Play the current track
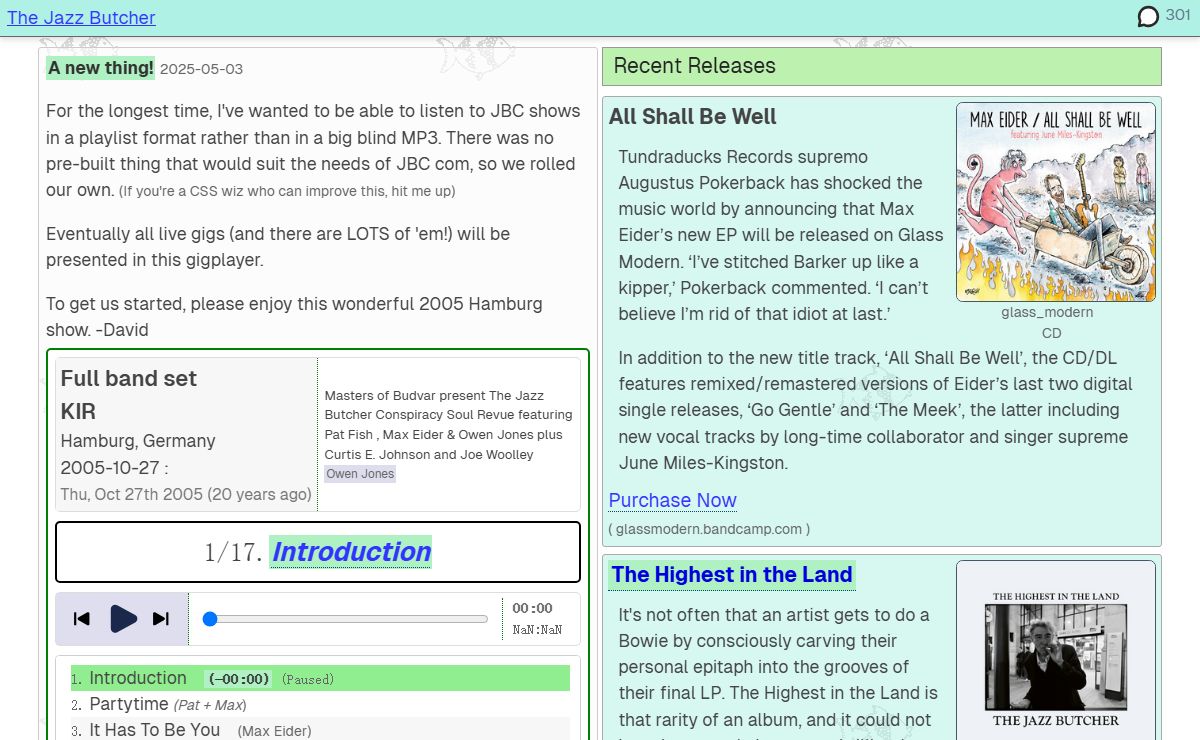This screenshot has width=1200, height=740. pyautogui.click(x=123, y=619)
